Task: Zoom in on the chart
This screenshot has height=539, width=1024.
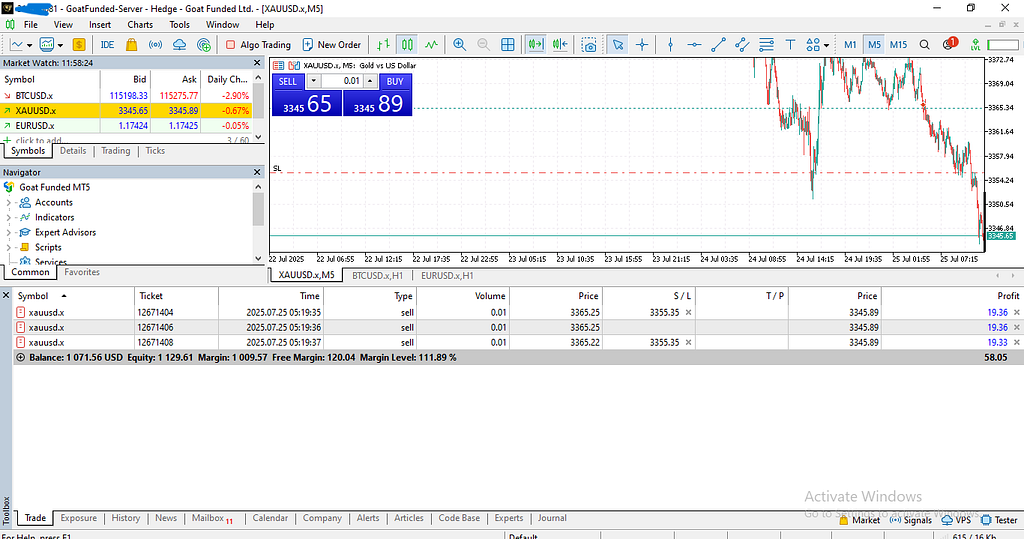Action: [460, 44]
